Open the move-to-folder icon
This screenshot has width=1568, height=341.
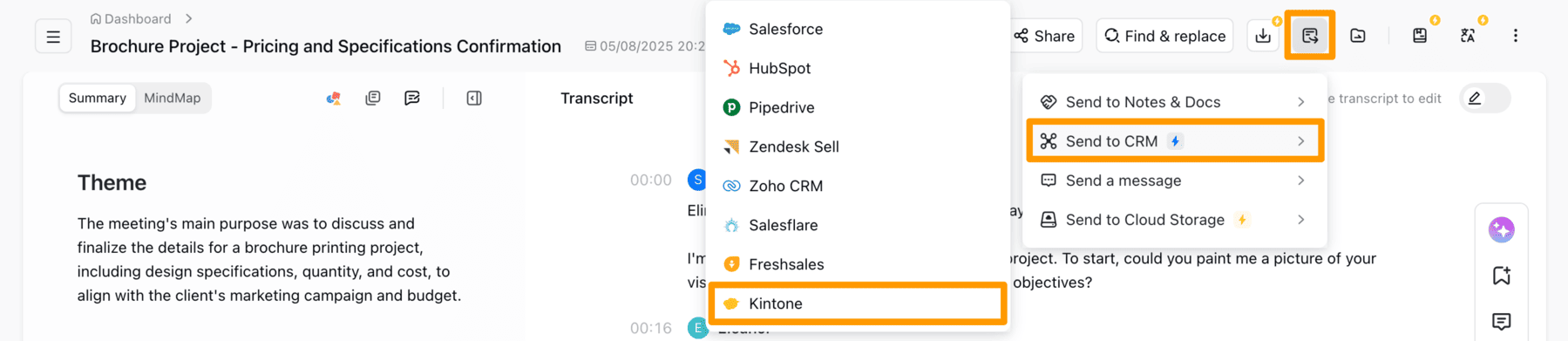[1358, 36]
